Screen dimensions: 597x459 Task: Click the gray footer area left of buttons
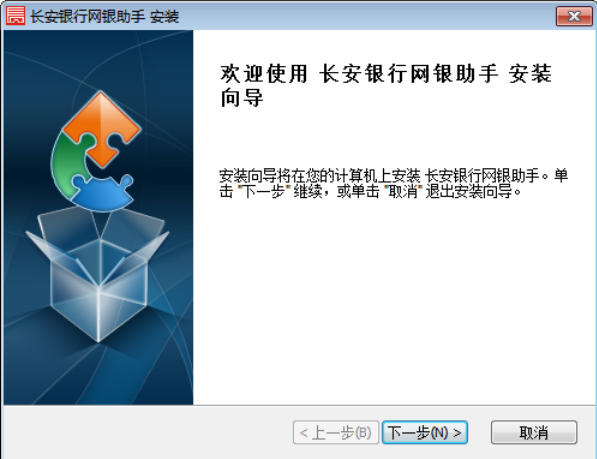[147, 432]
